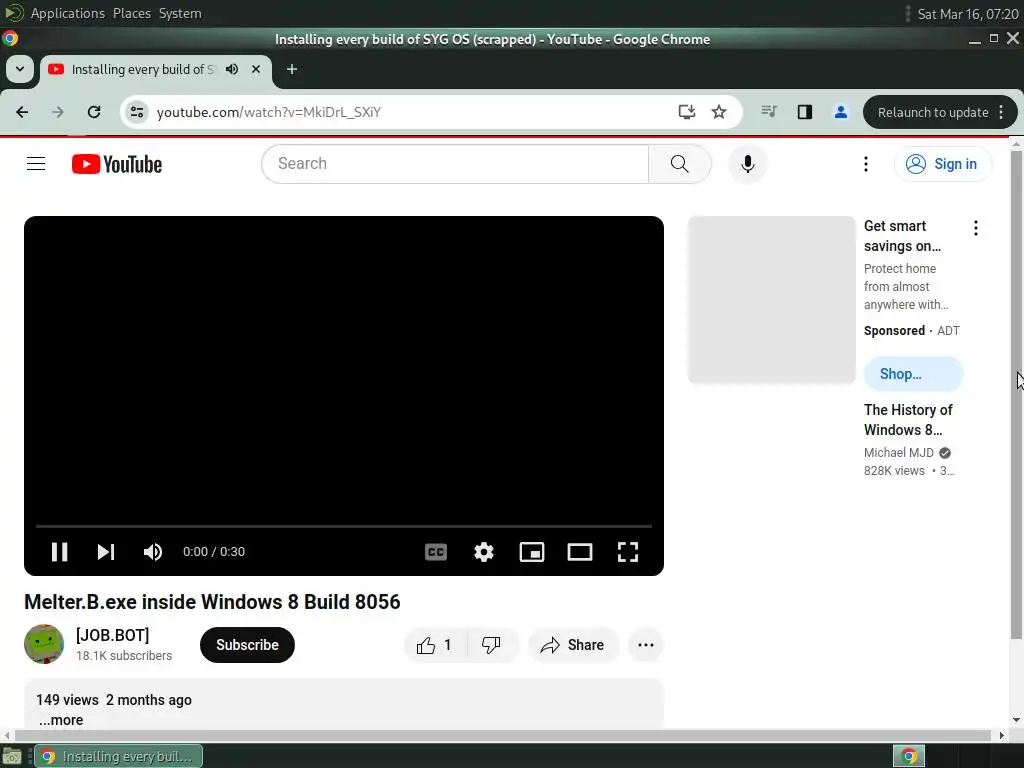
Task: Click the clock Sat Mar 16
Action: click(x=968, y=14)
